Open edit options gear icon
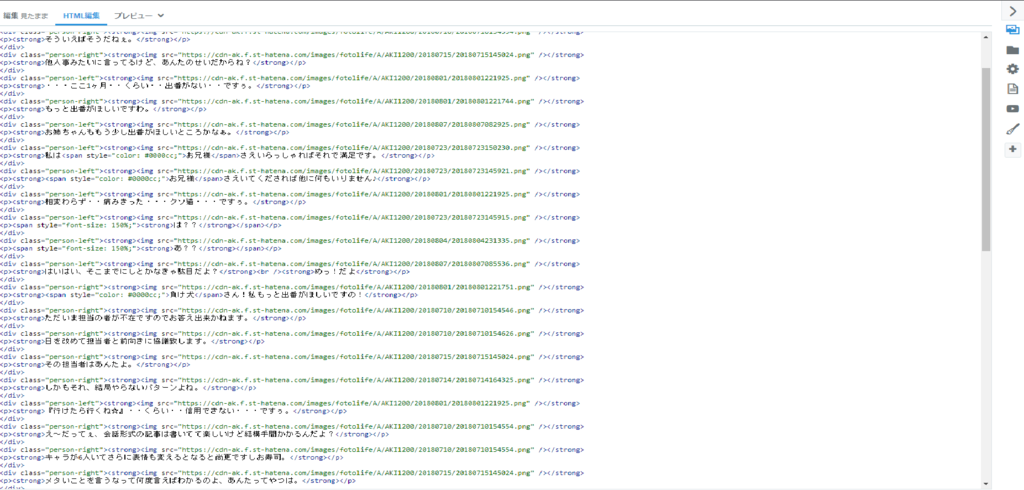Image resolution: width=1024 pixels, height=490 pixels. [x=1012, y=69]
